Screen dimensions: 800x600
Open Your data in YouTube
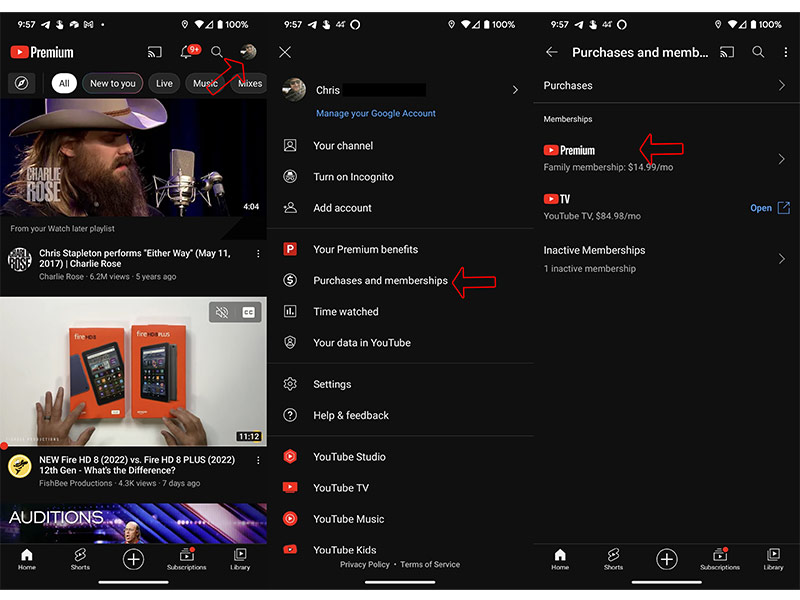pyautogui.click(x=400, y=343)
